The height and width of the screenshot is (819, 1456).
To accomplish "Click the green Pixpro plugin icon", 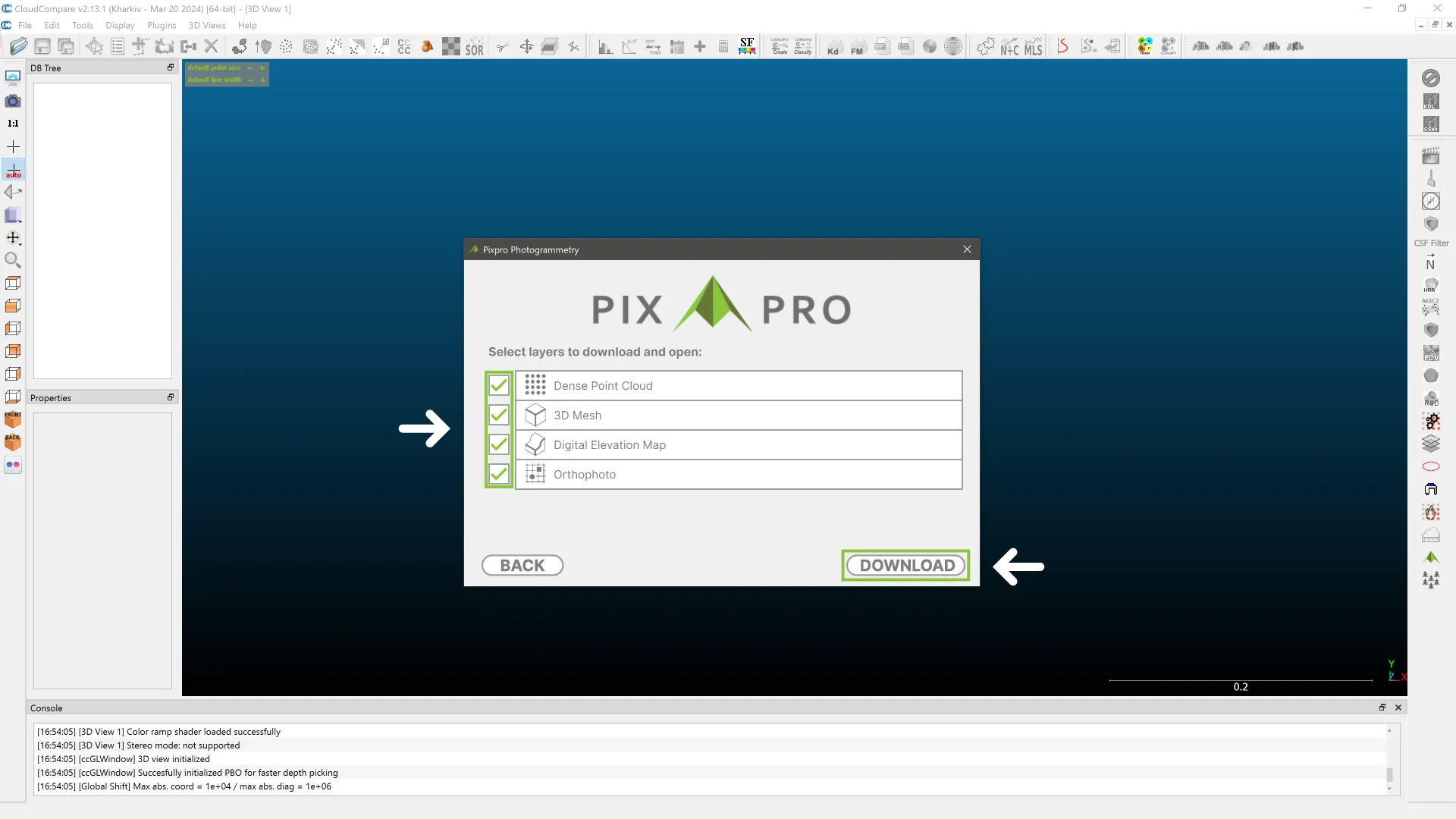I will tap(1431, 557).
